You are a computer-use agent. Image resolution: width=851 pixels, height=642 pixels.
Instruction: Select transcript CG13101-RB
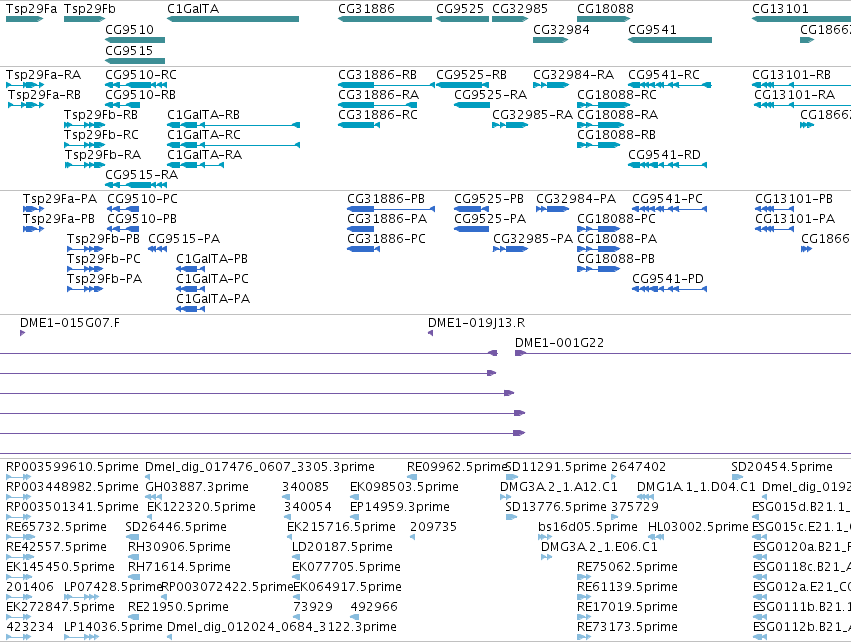801,85
